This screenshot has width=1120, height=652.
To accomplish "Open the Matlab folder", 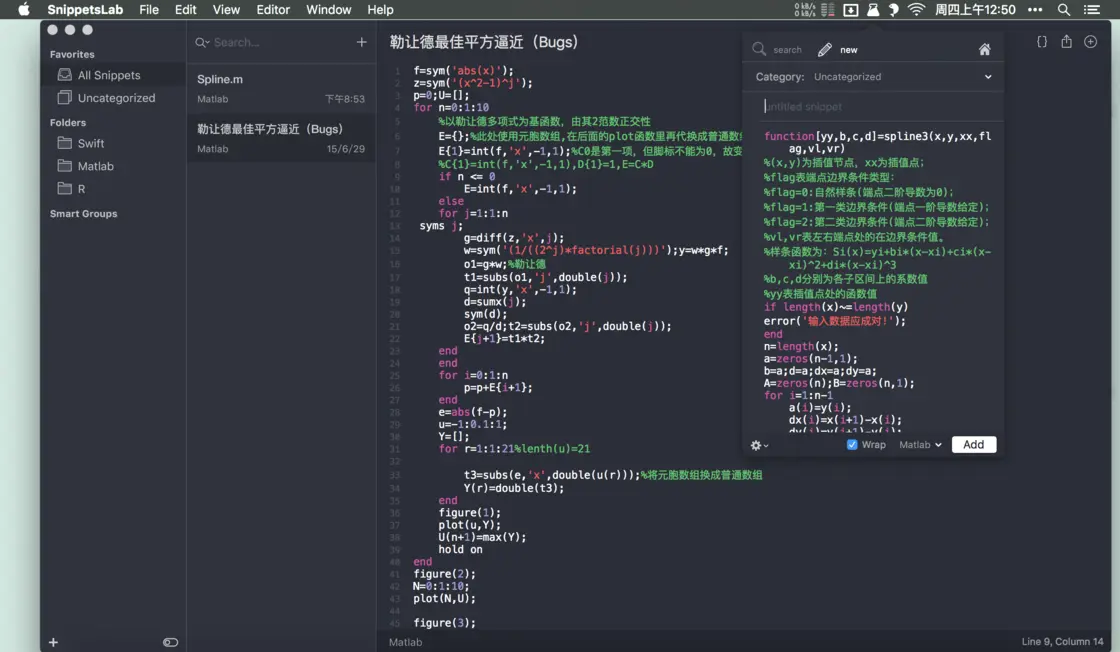I will (x=113, y=166).
